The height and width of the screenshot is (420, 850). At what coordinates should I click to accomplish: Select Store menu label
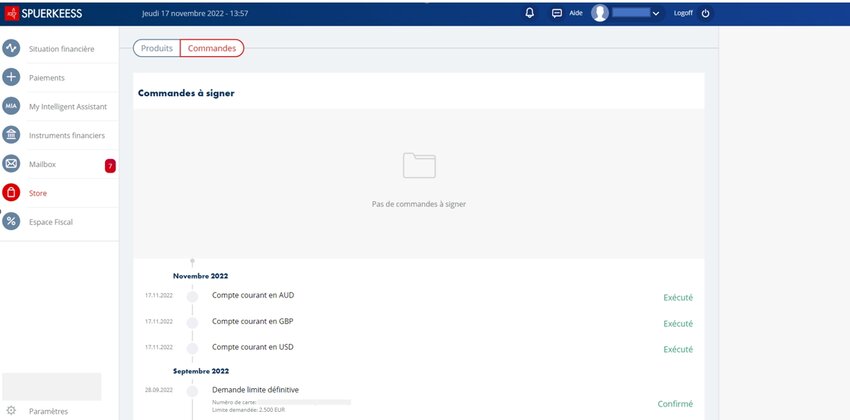click(38, 193)
